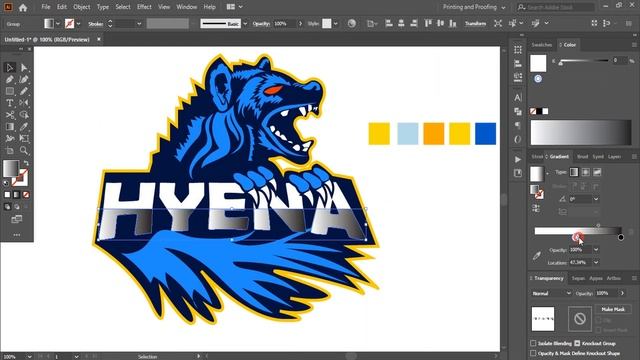Select the Zoom magnifier tool
This screenshot has width=640, height=360.
[24, 150]
